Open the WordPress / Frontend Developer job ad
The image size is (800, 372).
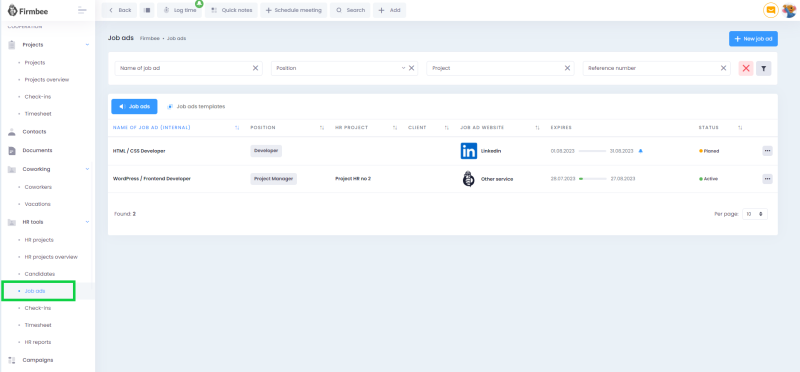click(152, 179)
